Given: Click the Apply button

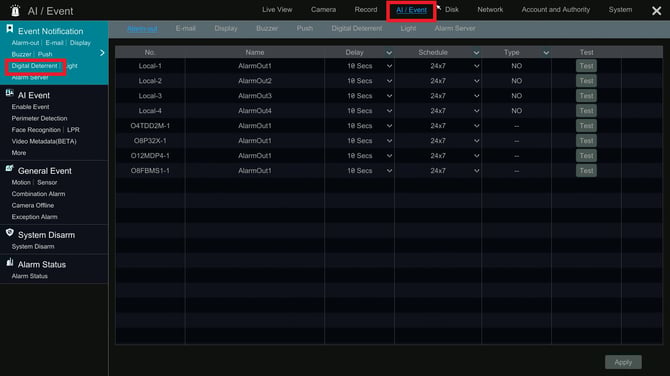Looking at the screenshot, I should 623,362.
